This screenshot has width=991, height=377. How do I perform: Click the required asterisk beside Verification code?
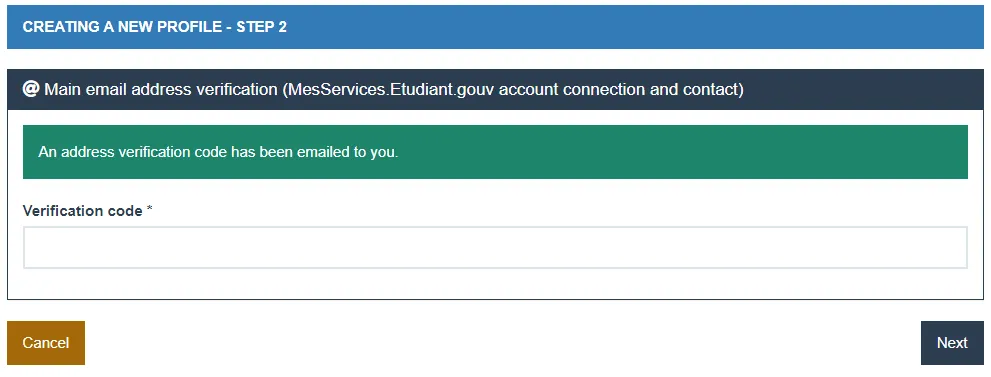coord(150,210)
